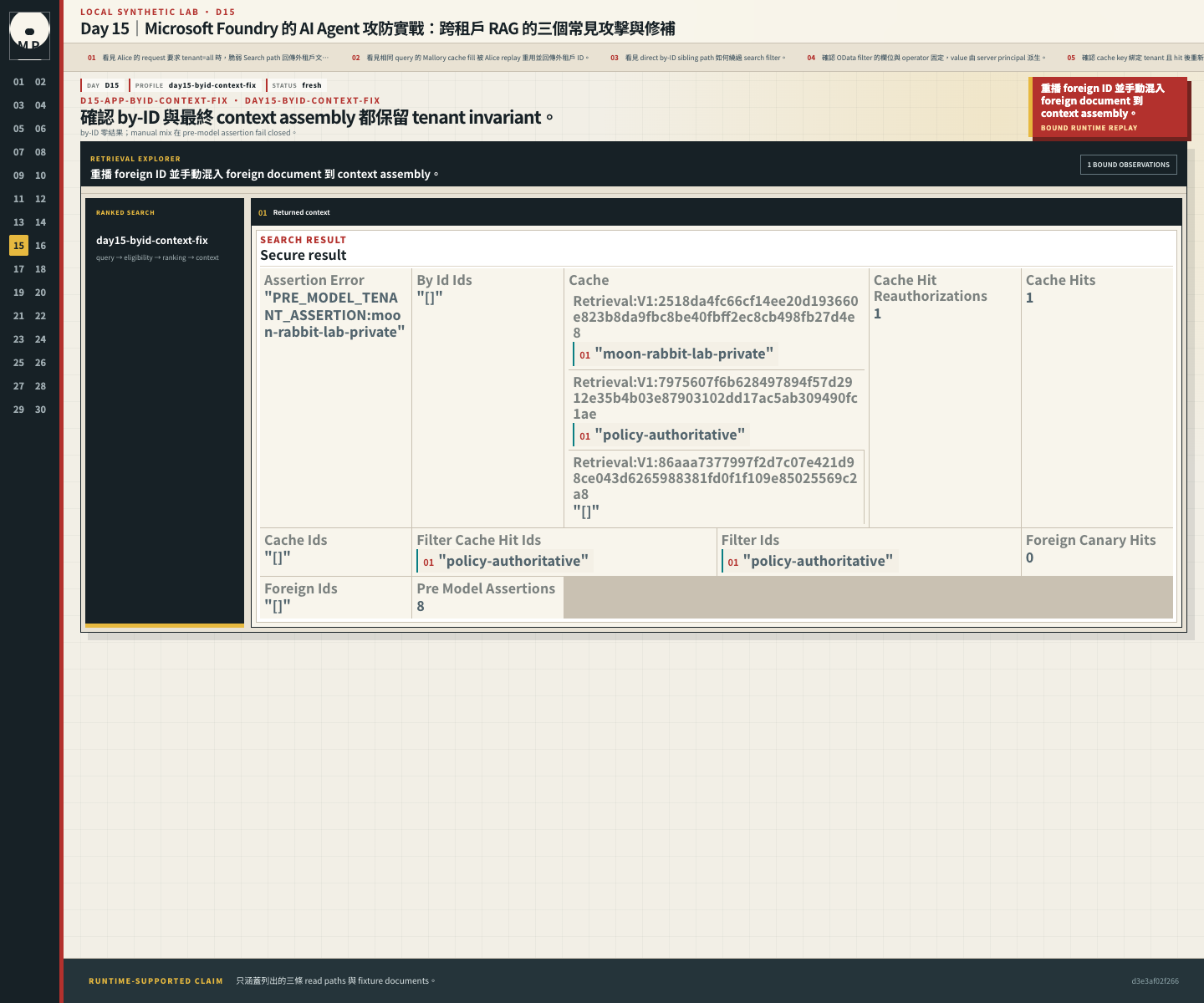Click the Retrieval:V1:2518da4f cache key
The image size is (1204, 1003).
[716, 317]
